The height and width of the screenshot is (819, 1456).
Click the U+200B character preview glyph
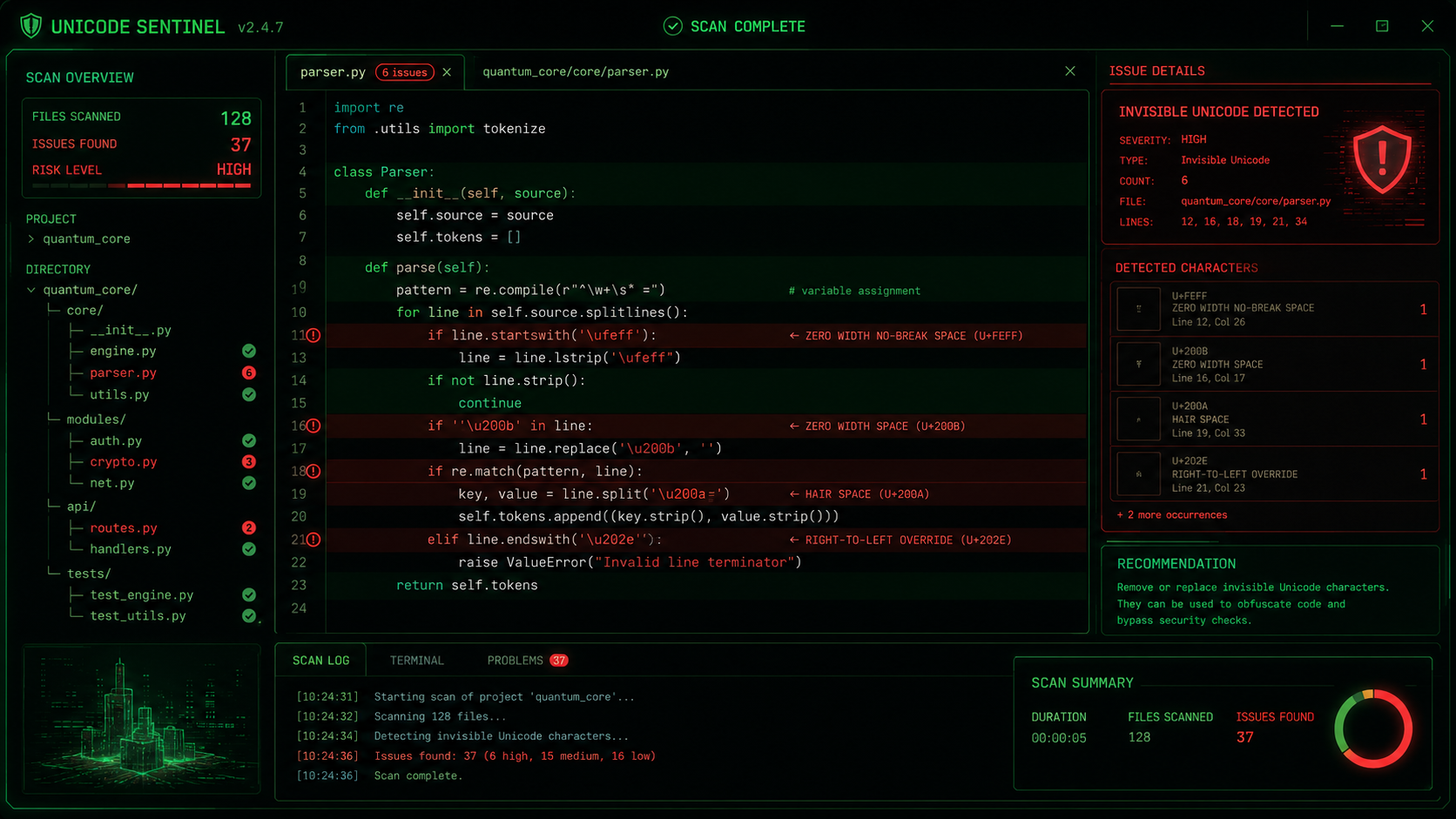click(1139, 364)
